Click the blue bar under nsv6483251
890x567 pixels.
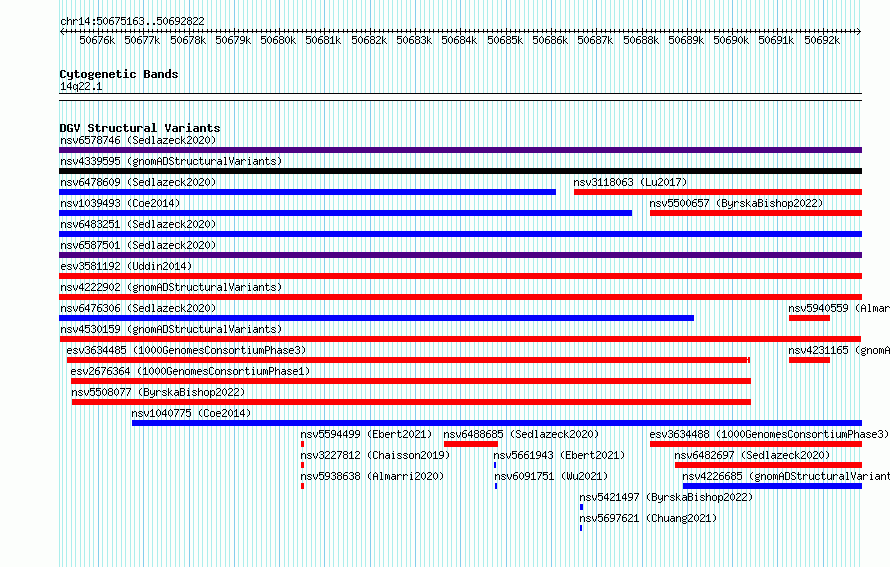coord(460,234)
